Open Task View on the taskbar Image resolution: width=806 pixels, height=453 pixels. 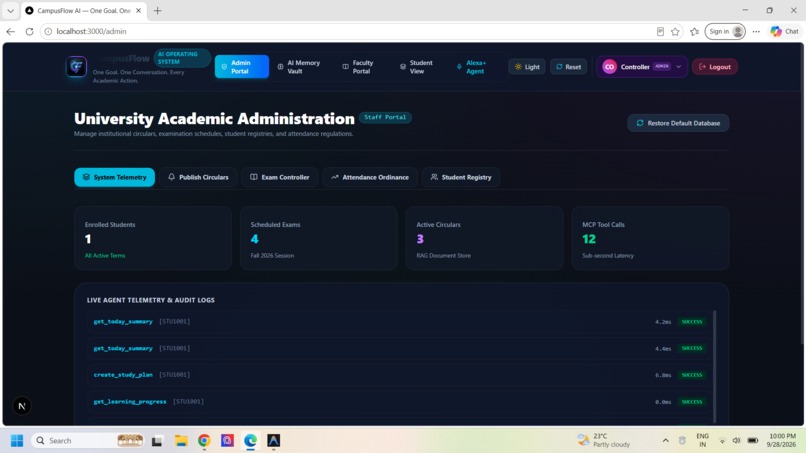pyautogui.click(x=157, y=441)
